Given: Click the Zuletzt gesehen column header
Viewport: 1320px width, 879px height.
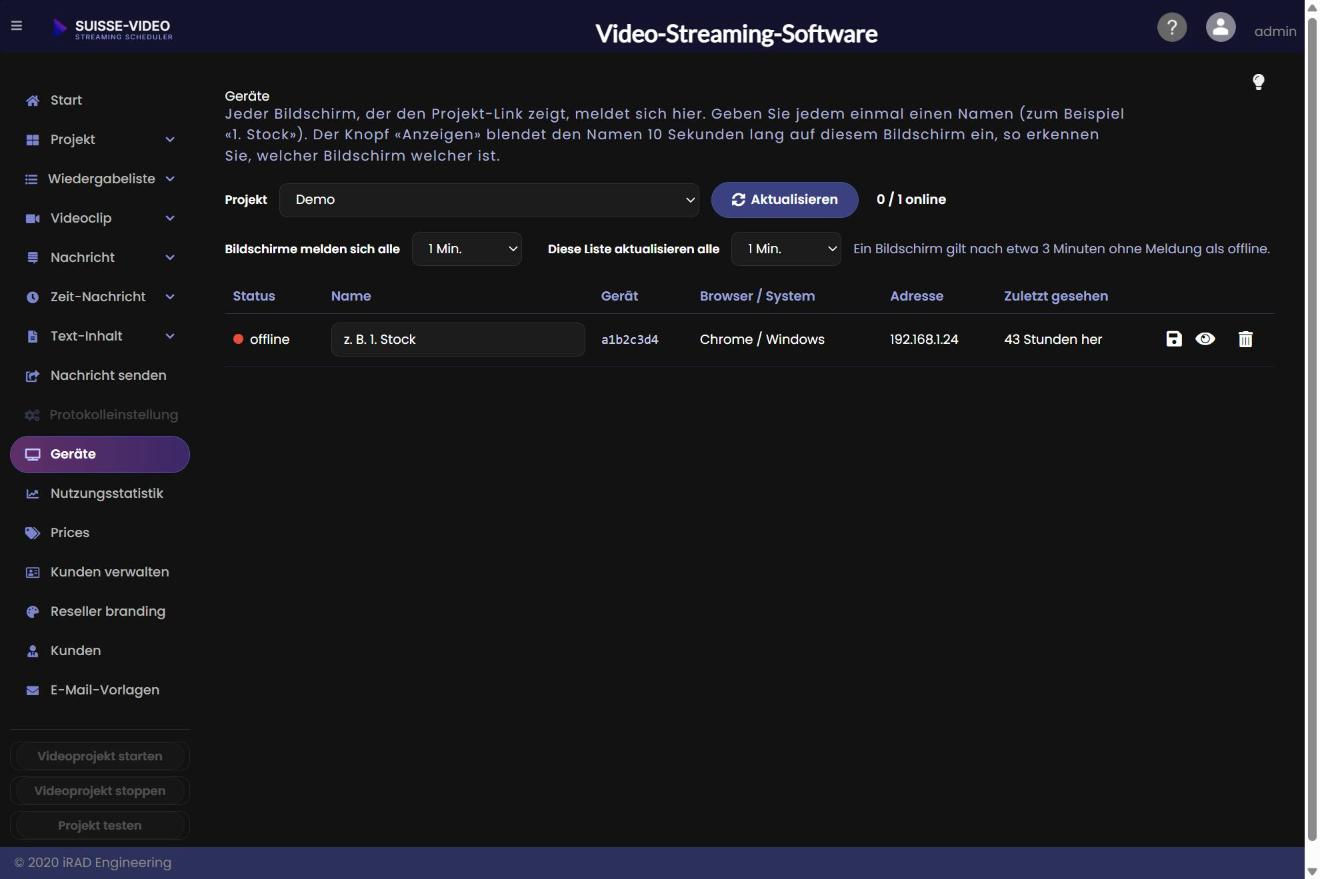Looking at the screenshot, I should 1056,296.
